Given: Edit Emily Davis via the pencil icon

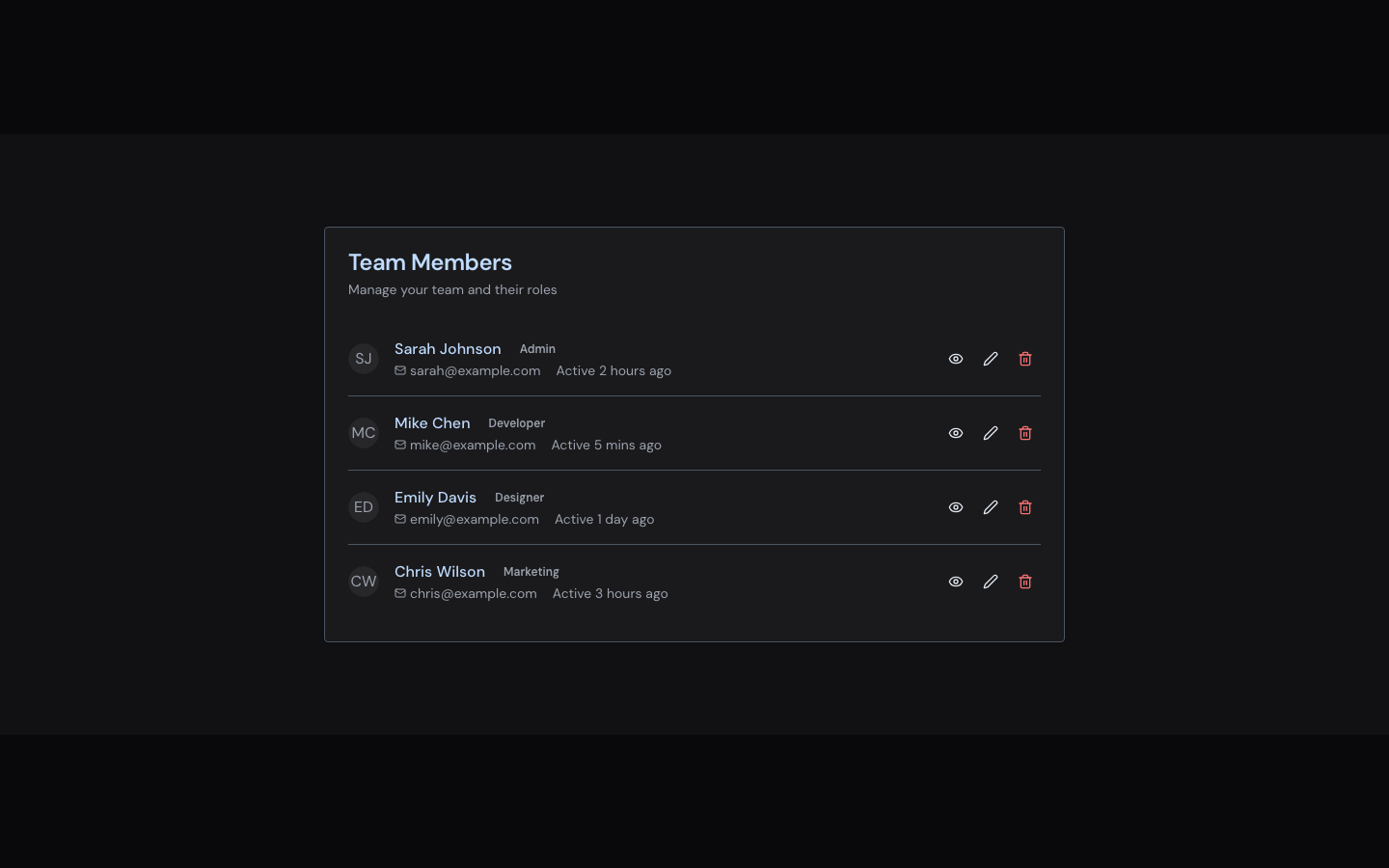Looking at the screenshot, I should coord(991,507).
